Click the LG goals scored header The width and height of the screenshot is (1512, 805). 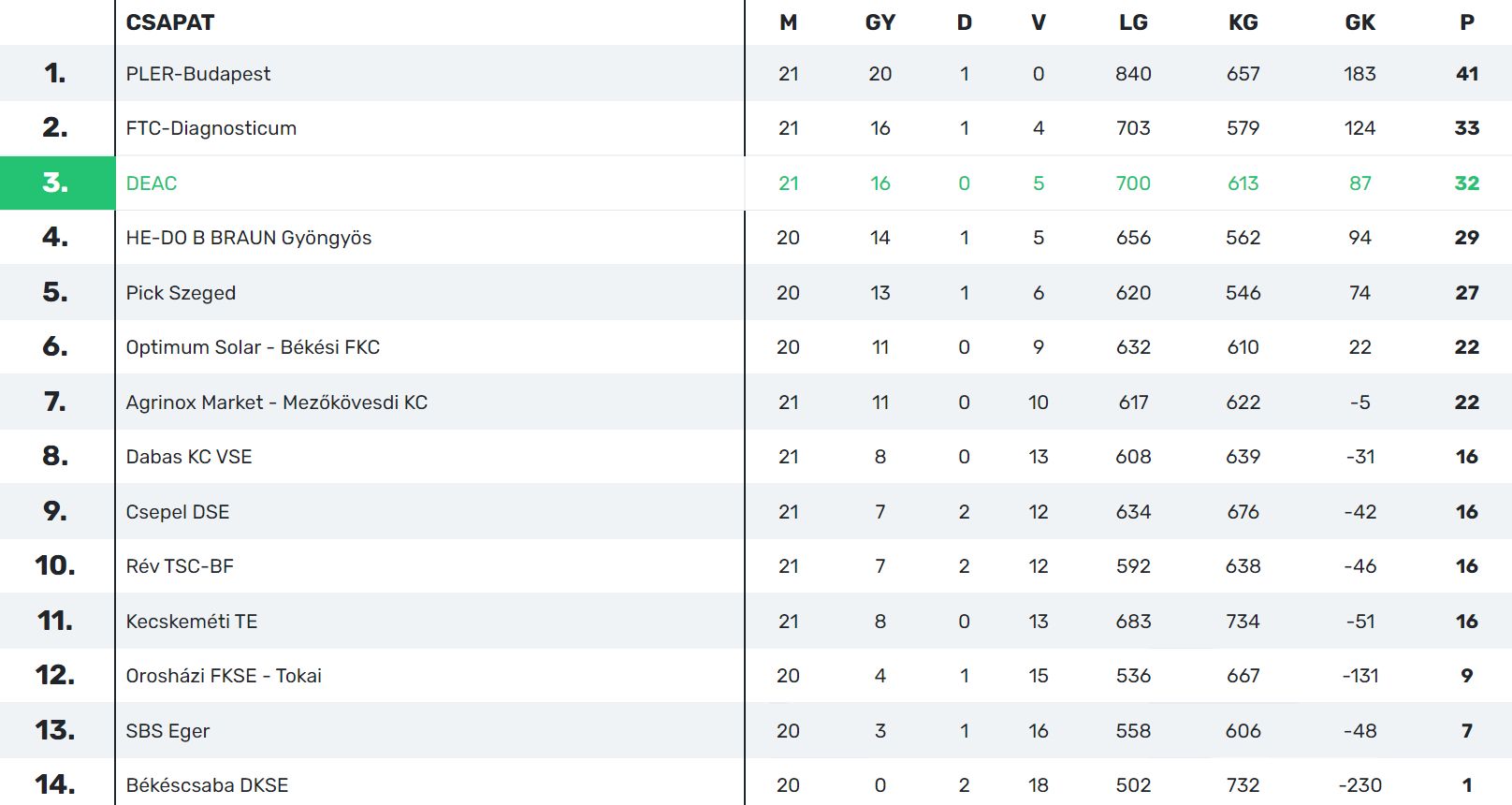[1132, 22]
